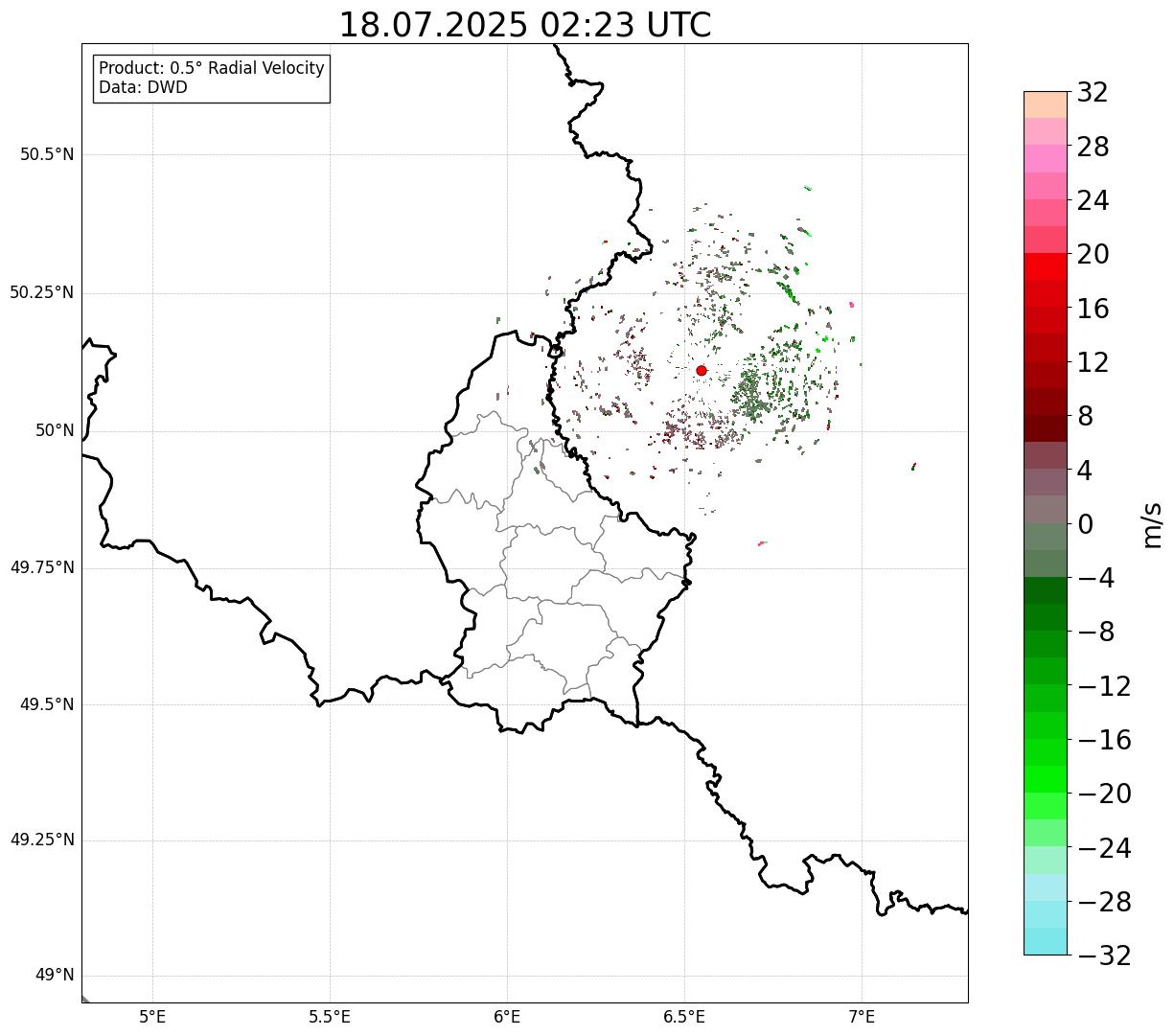Image resolution: width=1174 pixels, height=1036 pixels.
Task: Click the pink velocity echo near 7°E
Action: point(851,305)
